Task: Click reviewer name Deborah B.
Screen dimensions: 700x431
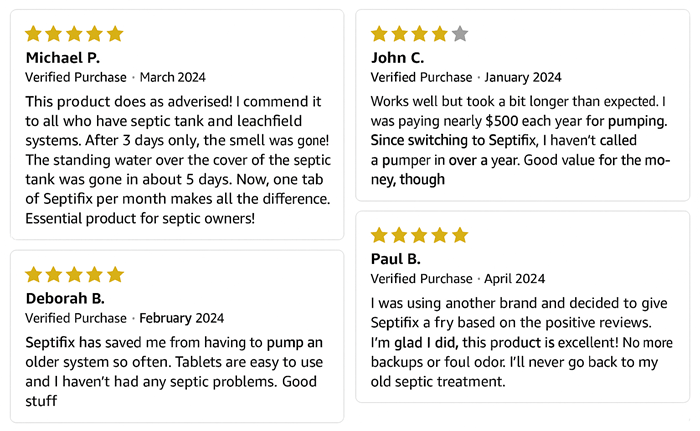Action: click(65, 298)
